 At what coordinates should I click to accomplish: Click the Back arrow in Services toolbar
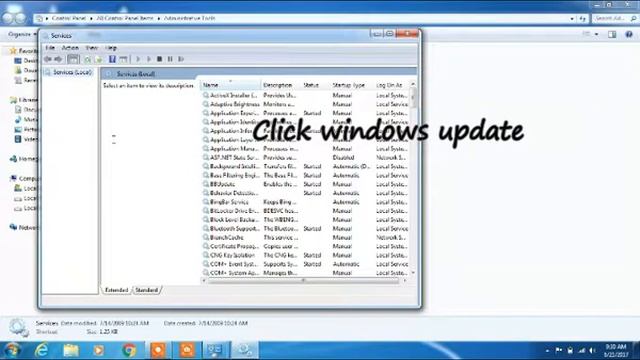[48, 59]
